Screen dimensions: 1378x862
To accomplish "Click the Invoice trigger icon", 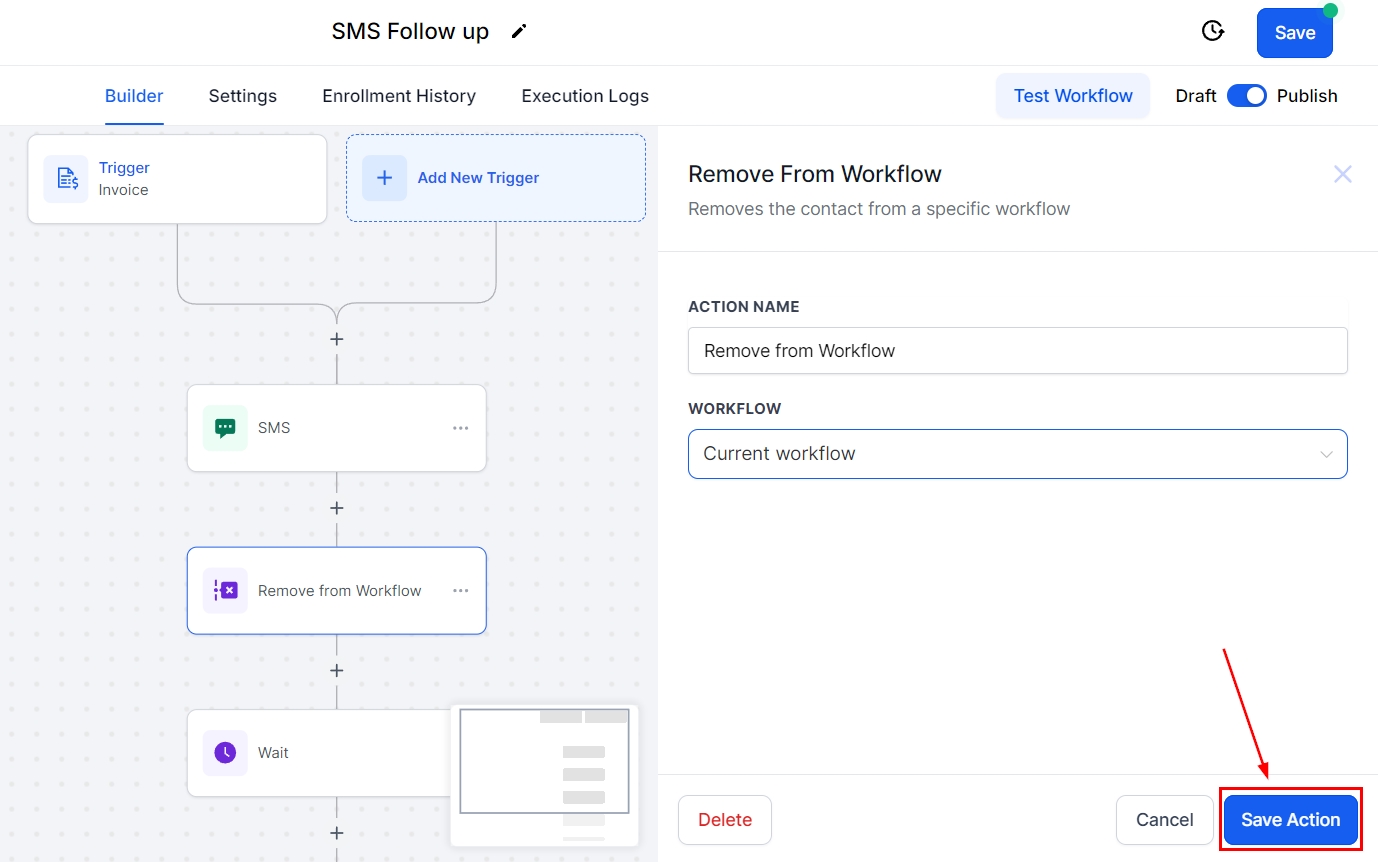I will point(66,179).
